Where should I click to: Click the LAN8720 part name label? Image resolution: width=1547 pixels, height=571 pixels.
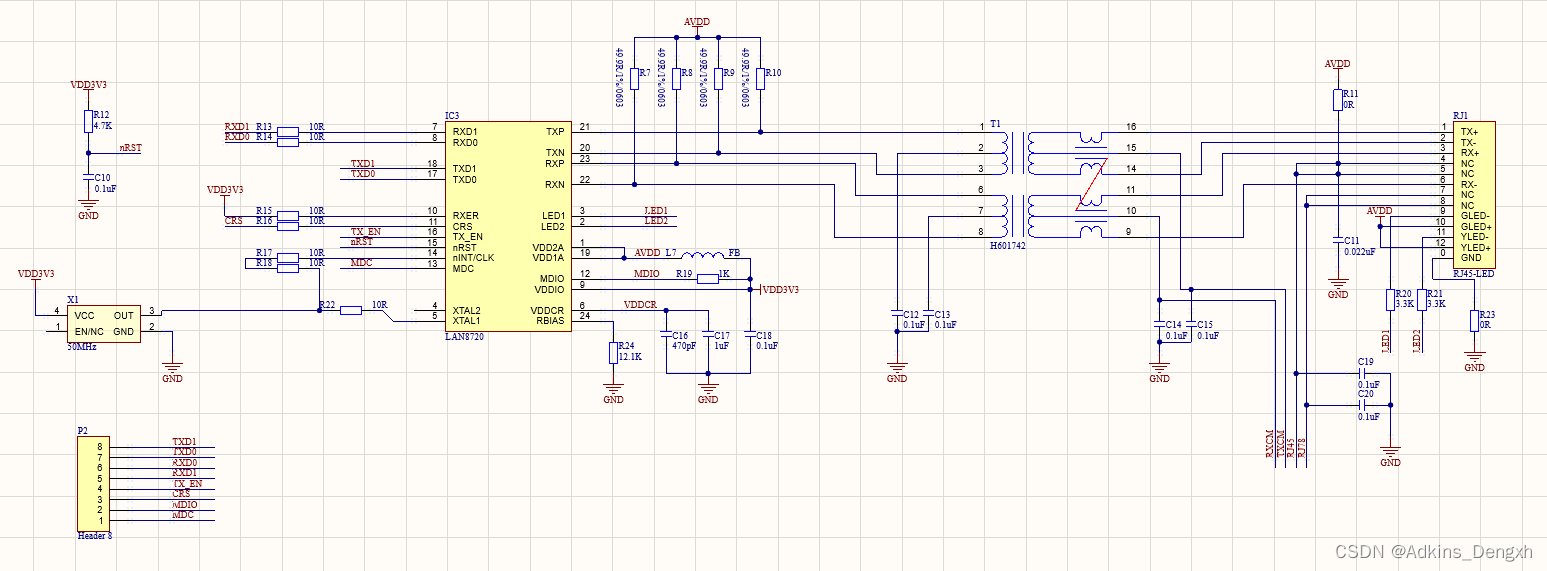465,338
